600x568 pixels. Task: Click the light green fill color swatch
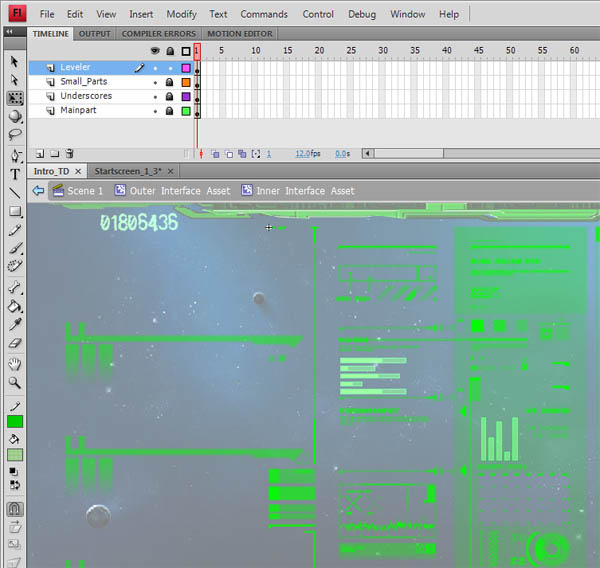(15, 455)
